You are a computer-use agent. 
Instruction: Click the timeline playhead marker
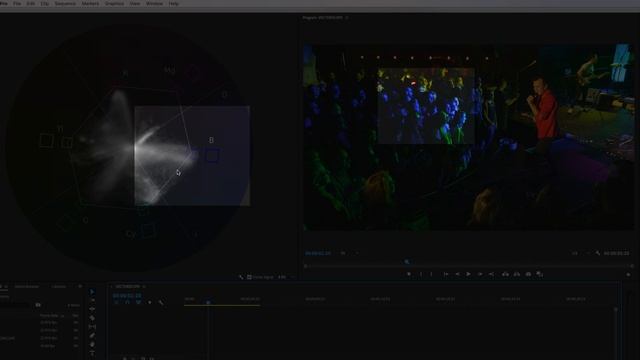(x=208, y=302)
